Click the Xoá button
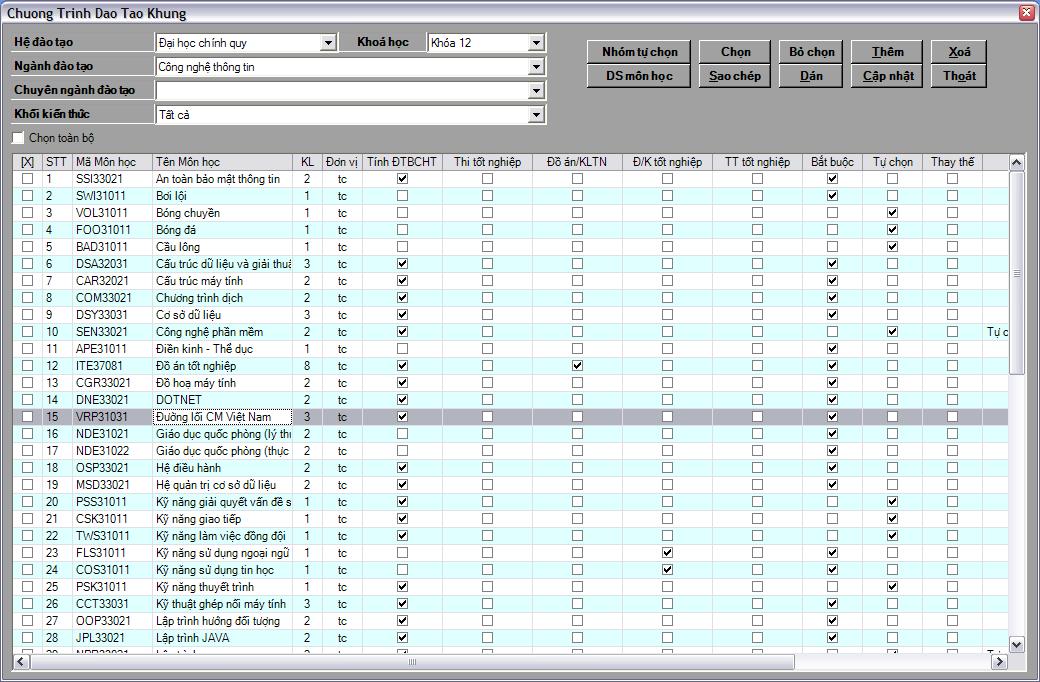1040x682 pixels. (x=959, y=52)
